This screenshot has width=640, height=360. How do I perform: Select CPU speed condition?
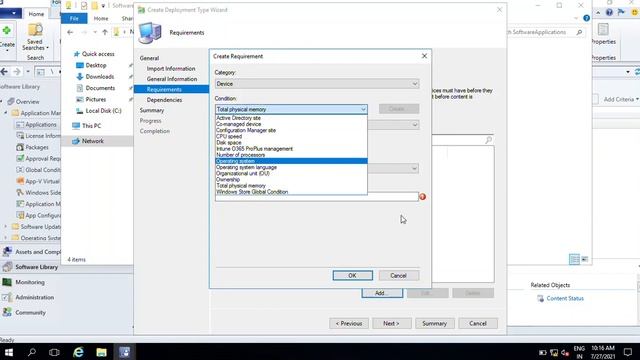229,136
